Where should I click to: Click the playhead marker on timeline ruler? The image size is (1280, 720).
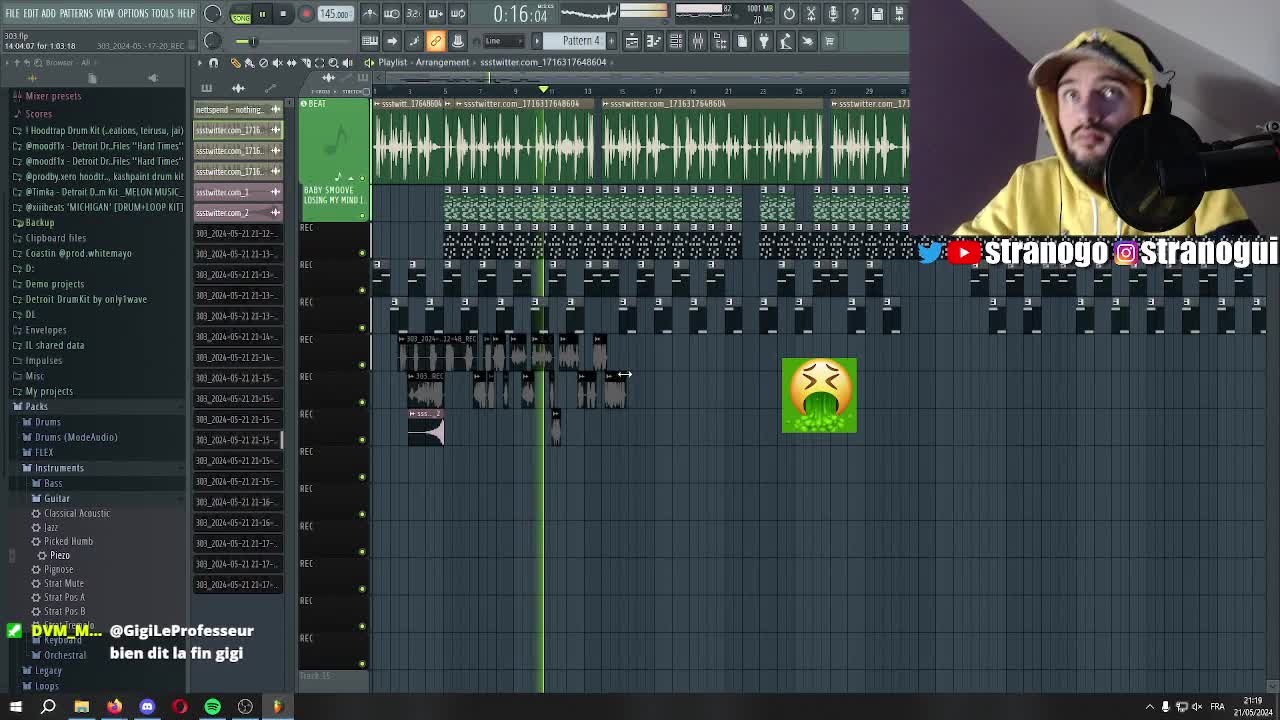[x=543, y=90]
